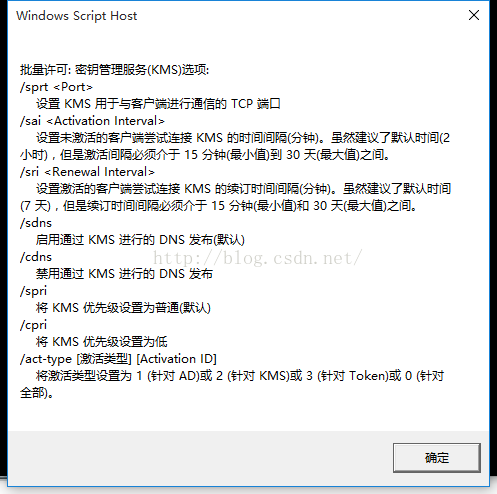Click the 7 天 renewal interval description line
497x494 pixels.
pyautogui.click(x=218, y=206)
